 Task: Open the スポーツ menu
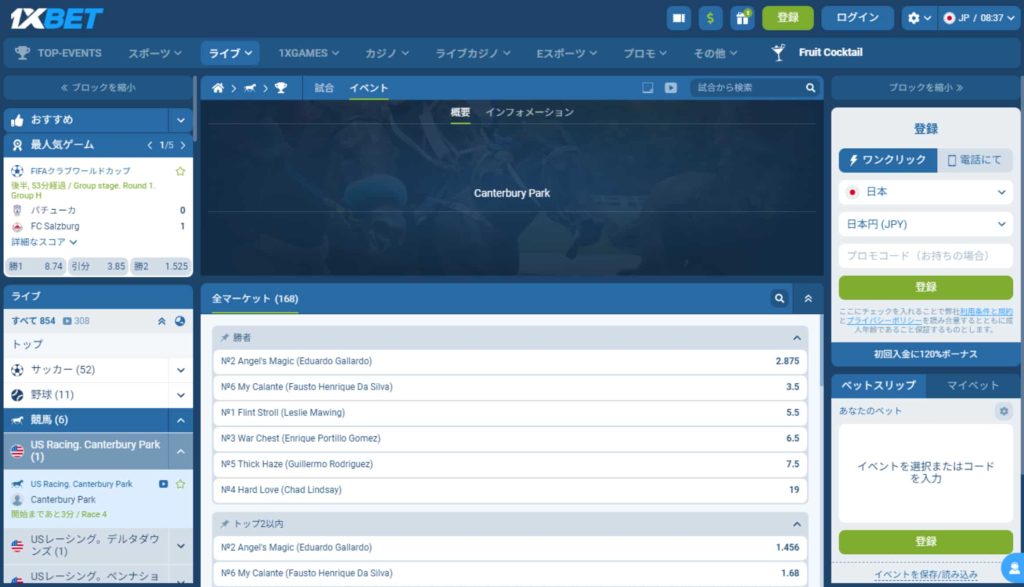pyautogui.click(x=155, y=53)
